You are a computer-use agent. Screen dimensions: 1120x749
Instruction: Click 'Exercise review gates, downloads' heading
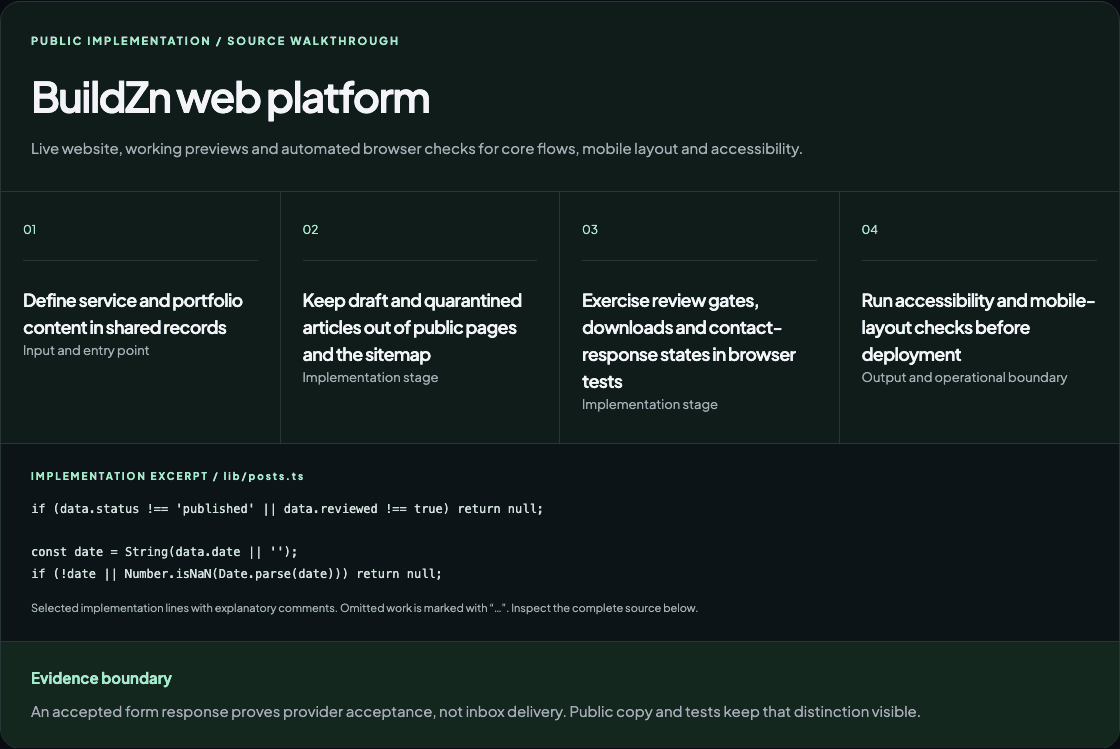[689, 341]
